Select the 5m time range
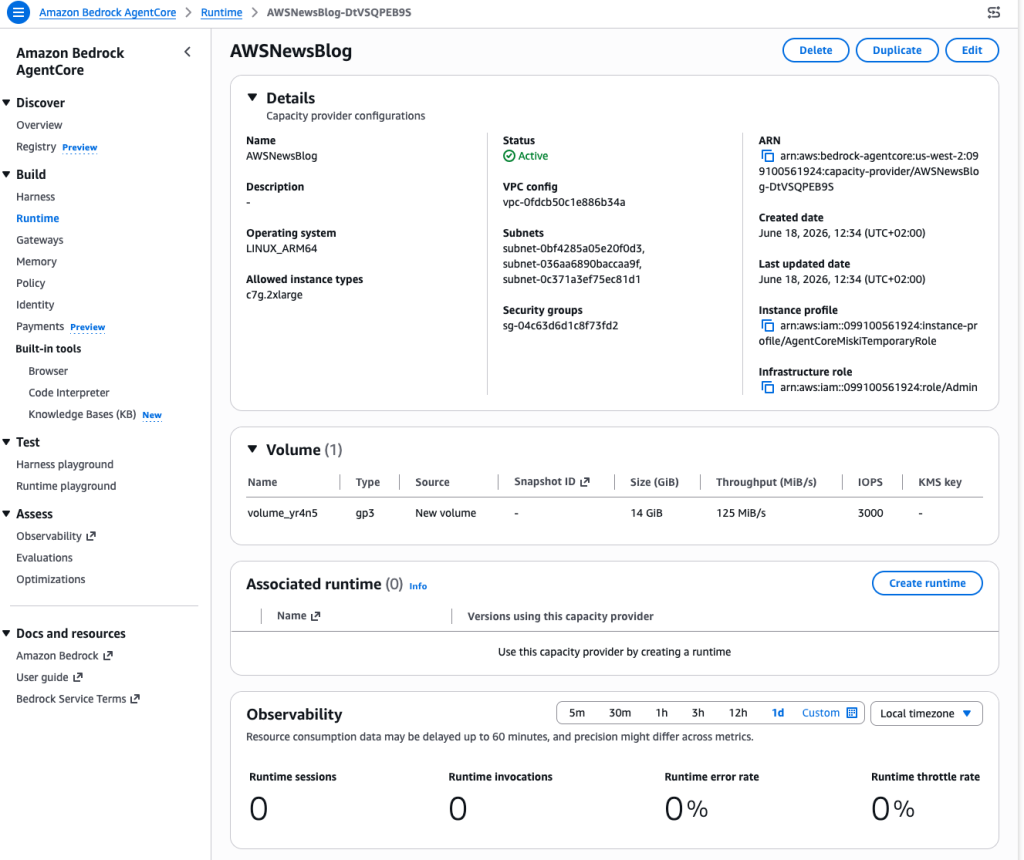 pos(577,713)
